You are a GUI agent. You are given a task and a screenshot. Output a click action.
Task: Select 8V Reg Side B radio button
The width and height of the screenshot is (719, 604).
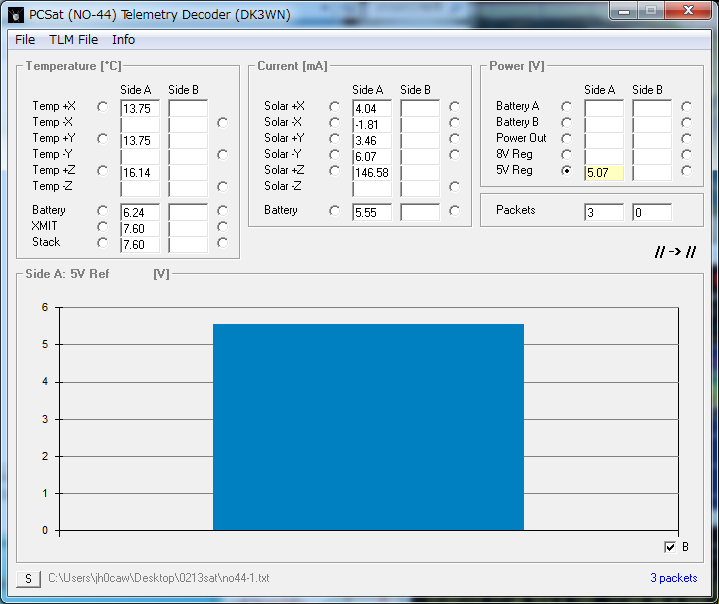(x=686, y=155)
